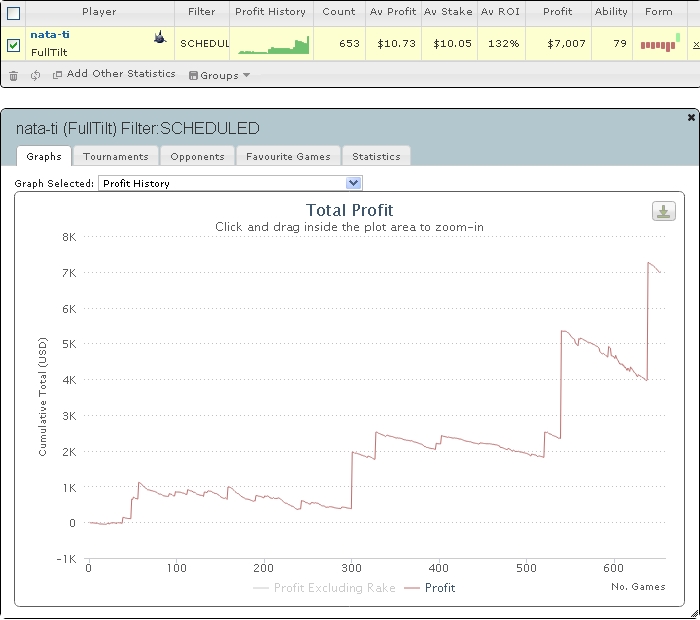Open the Favourite Games tab
700x620 pixels.
(x=288, y=156)
